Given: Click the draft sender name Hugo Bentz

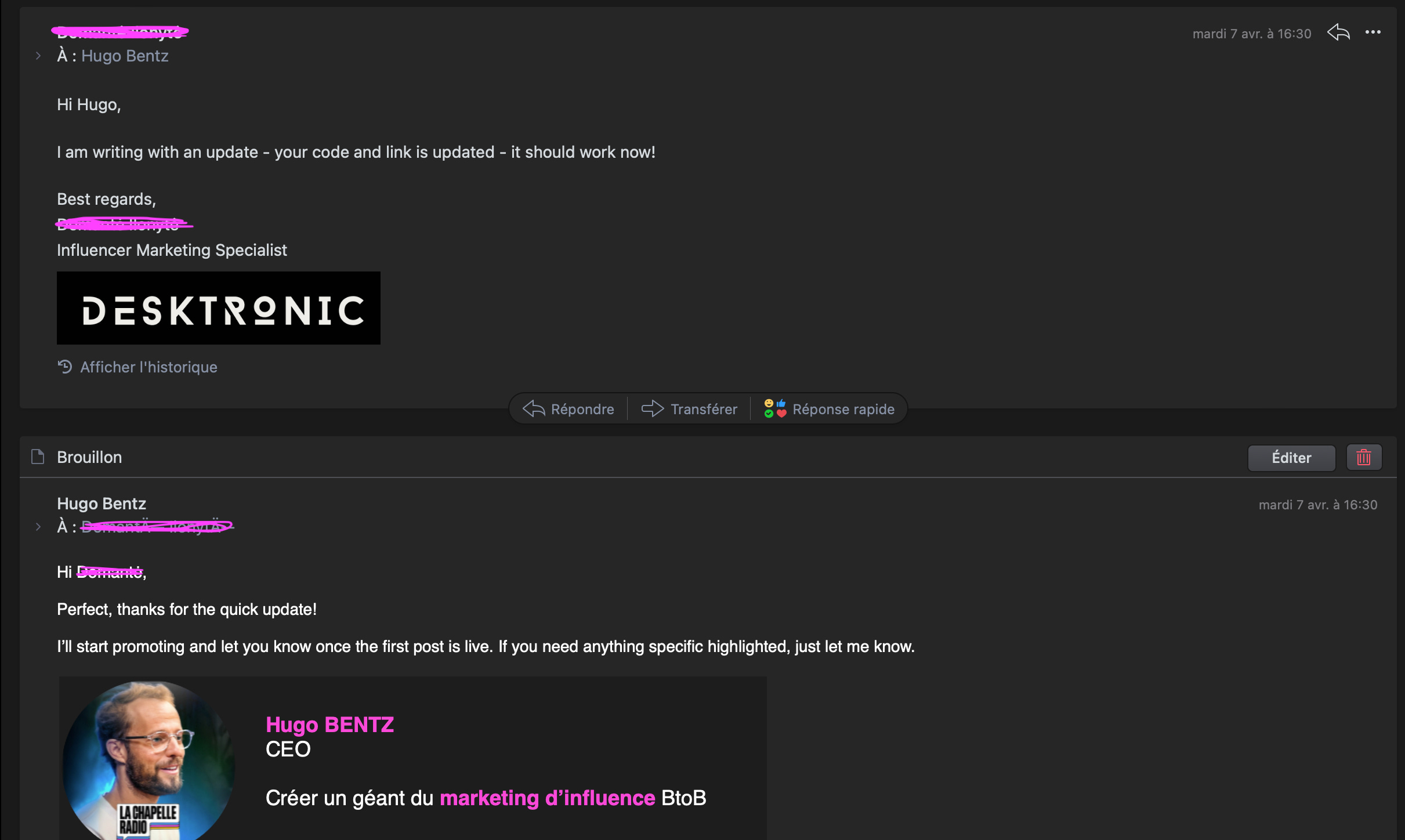Looking at the screenshot, I should point(102,504).
